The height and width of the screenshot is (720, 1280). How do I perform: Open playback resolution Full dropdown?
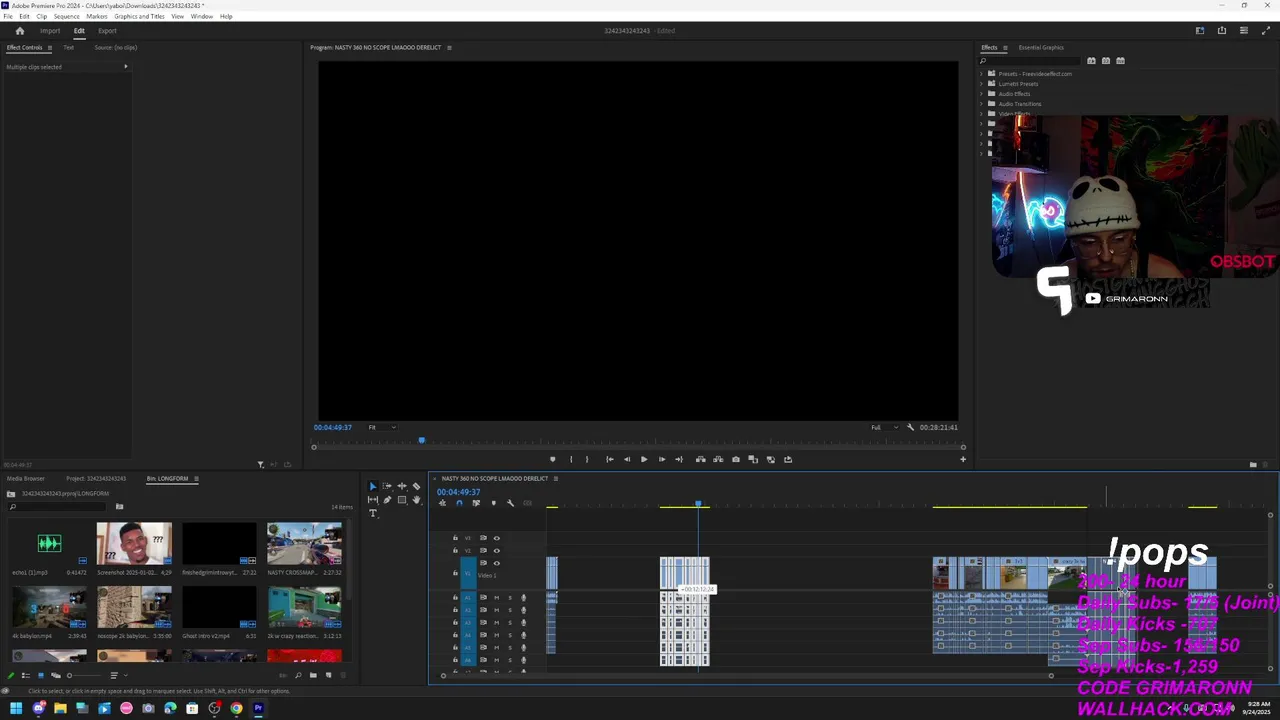pos(884,427)
